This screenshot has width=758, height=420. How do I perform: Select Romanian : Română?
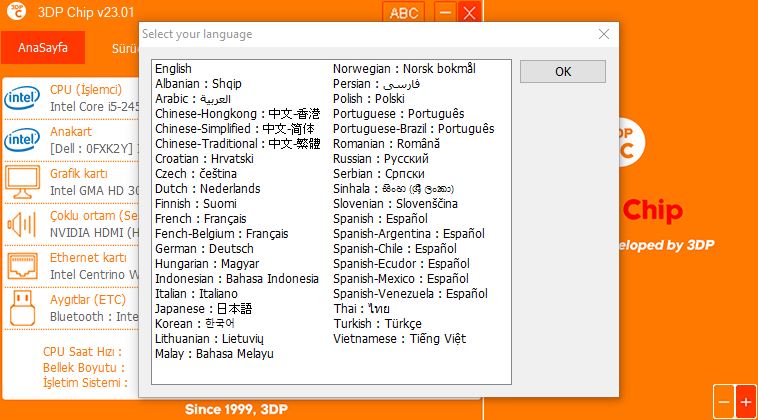386,144
